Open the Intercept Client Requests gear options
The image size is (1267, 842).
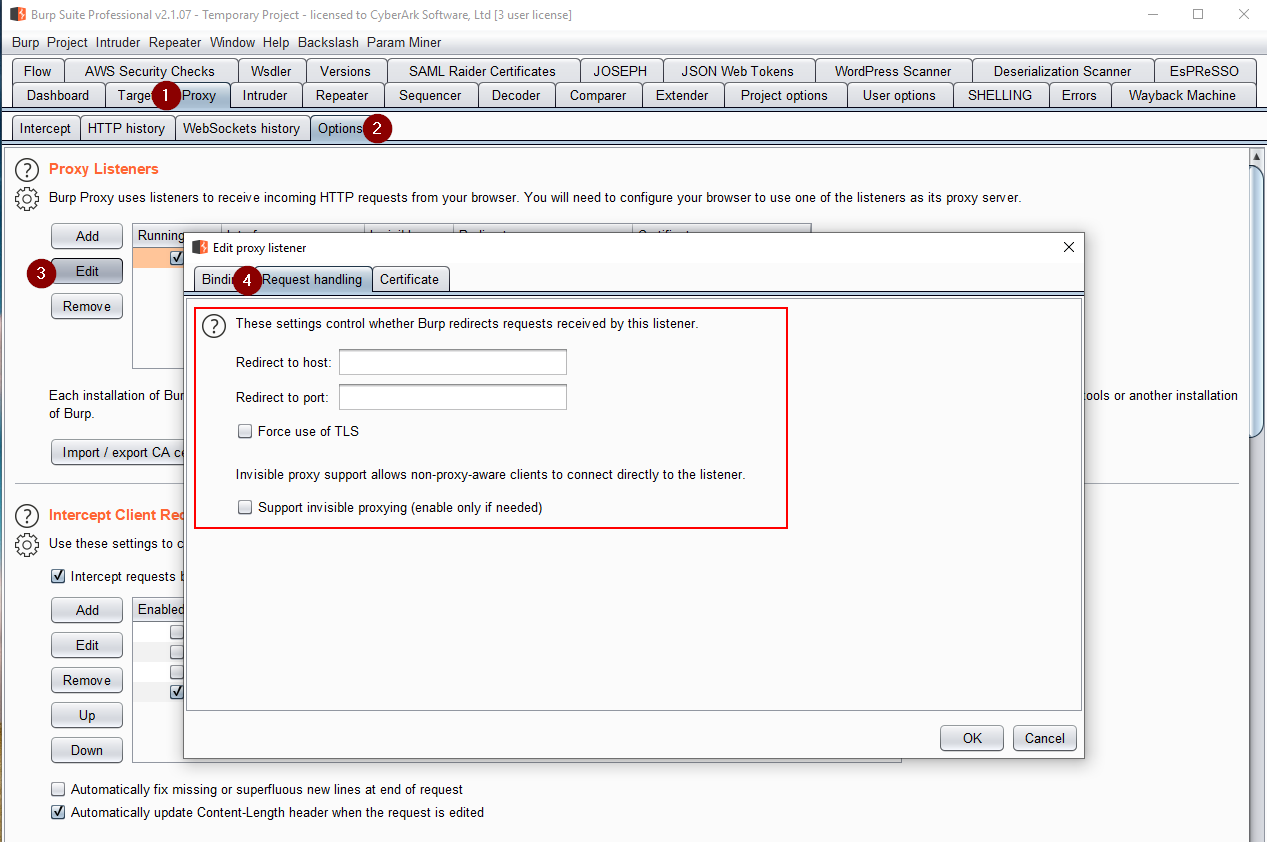pos(27,545)
